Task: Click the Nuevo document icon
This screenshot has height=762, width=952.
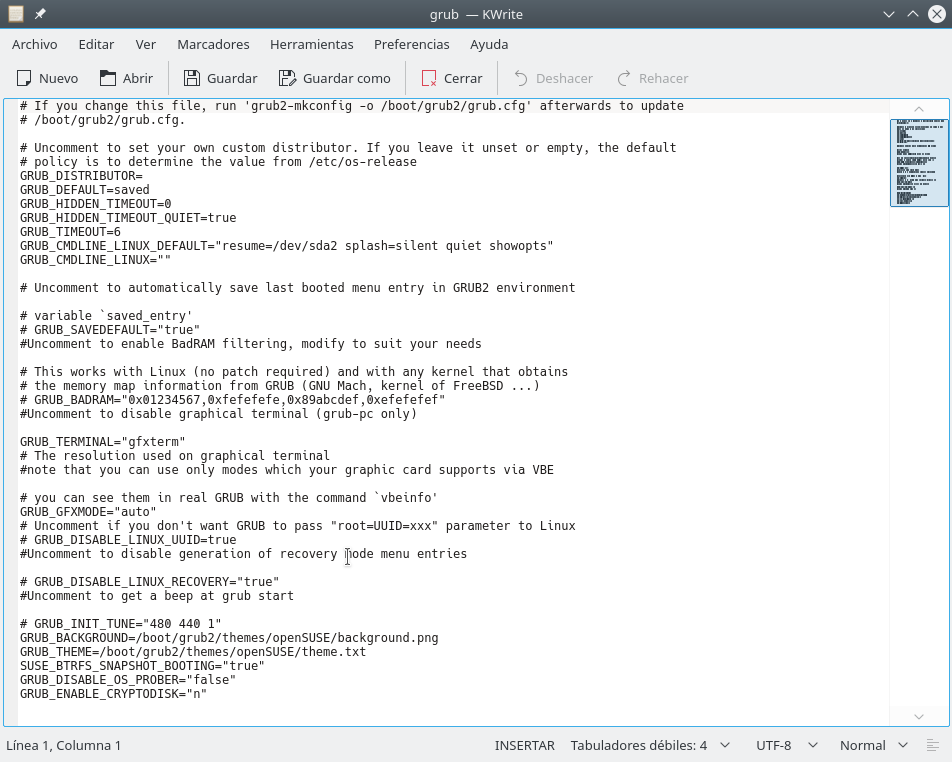Action: pos(24,78)
